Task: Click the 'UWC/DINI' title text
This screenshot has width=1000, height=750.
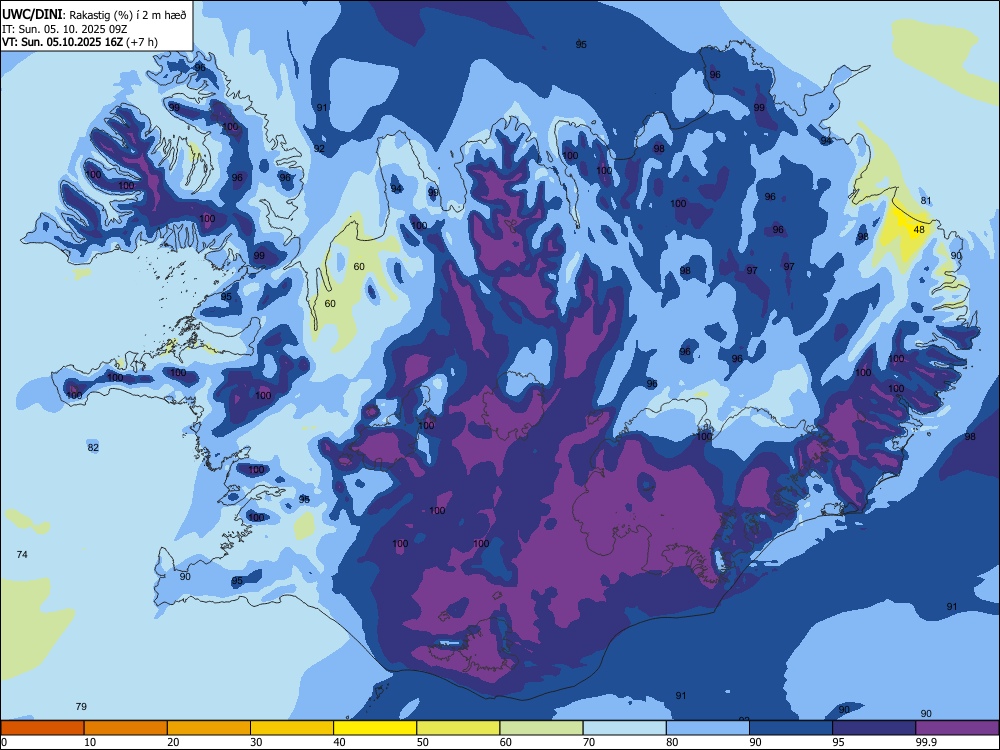Action: point(32,15)
